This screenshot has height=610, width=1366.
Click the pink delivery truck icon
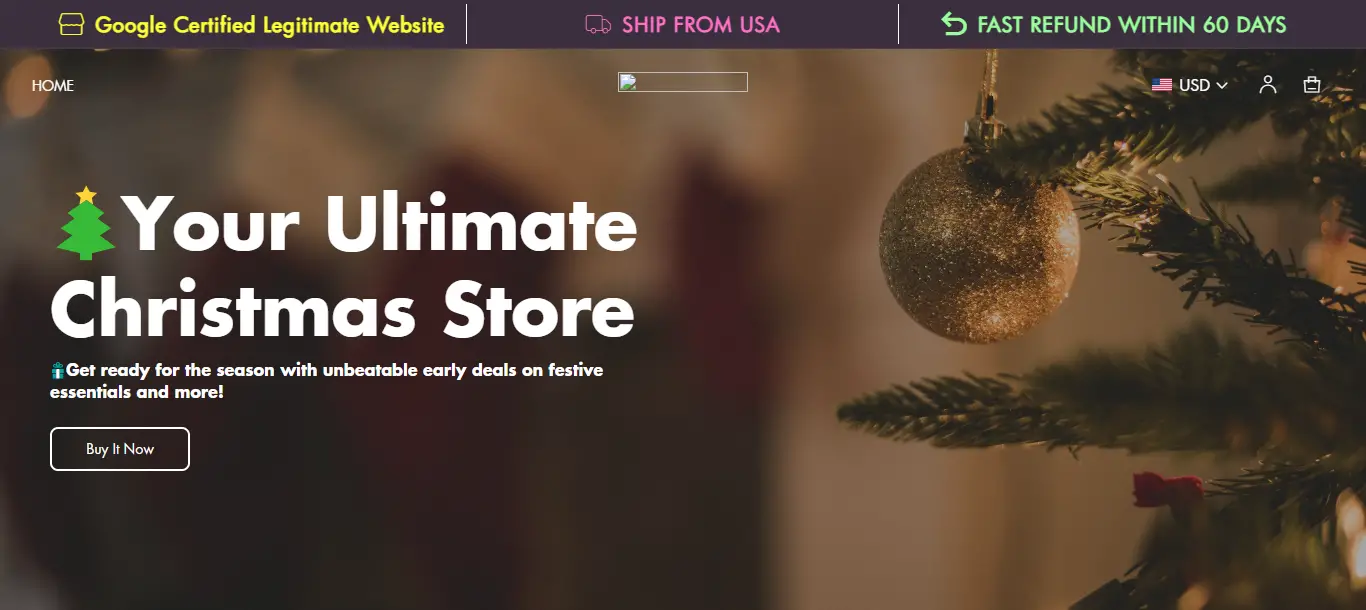pyautogui.click(x=598, y=24)
